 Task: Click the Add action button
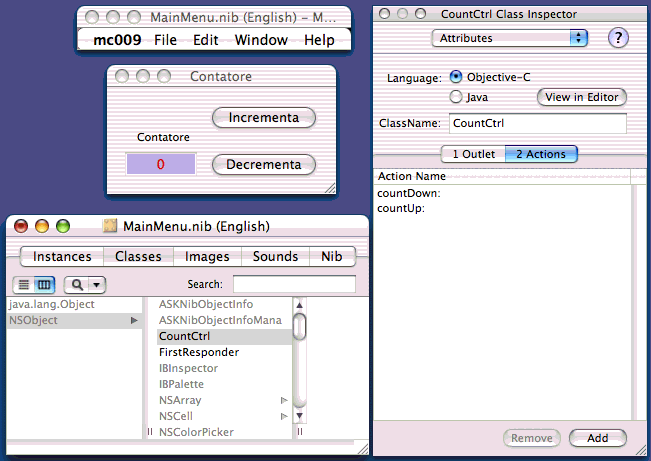point(597,438)
